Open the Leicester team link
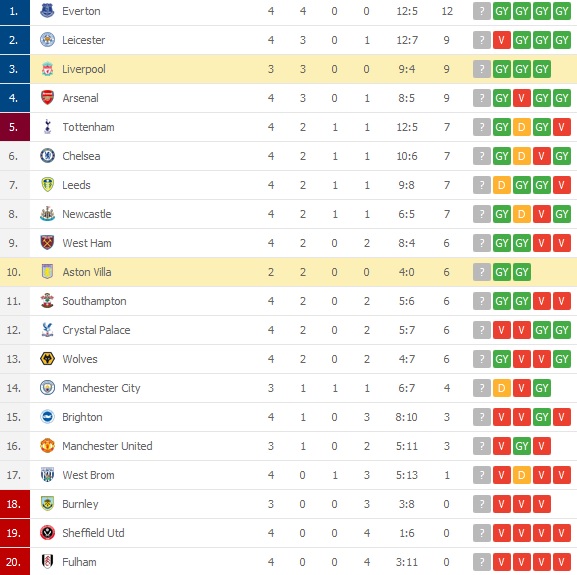577x575 pixels. (84, 40)
